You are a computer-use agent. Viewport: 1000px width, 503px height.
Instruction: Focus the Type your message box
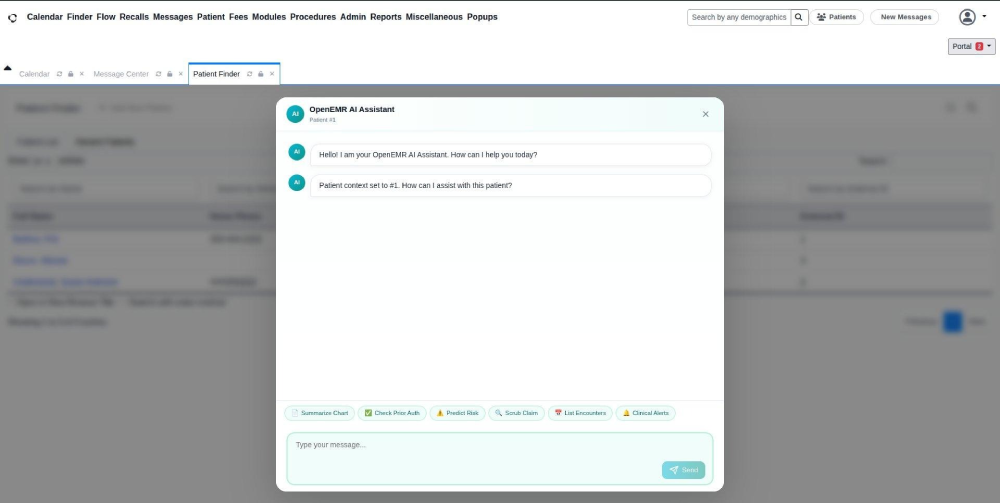pos(500,458)
